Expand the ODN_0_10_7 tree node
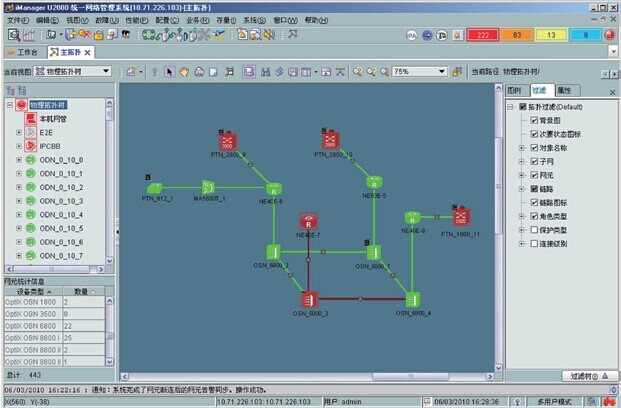The width and height of the screenshot is (621, 408). tap(19, 256)
